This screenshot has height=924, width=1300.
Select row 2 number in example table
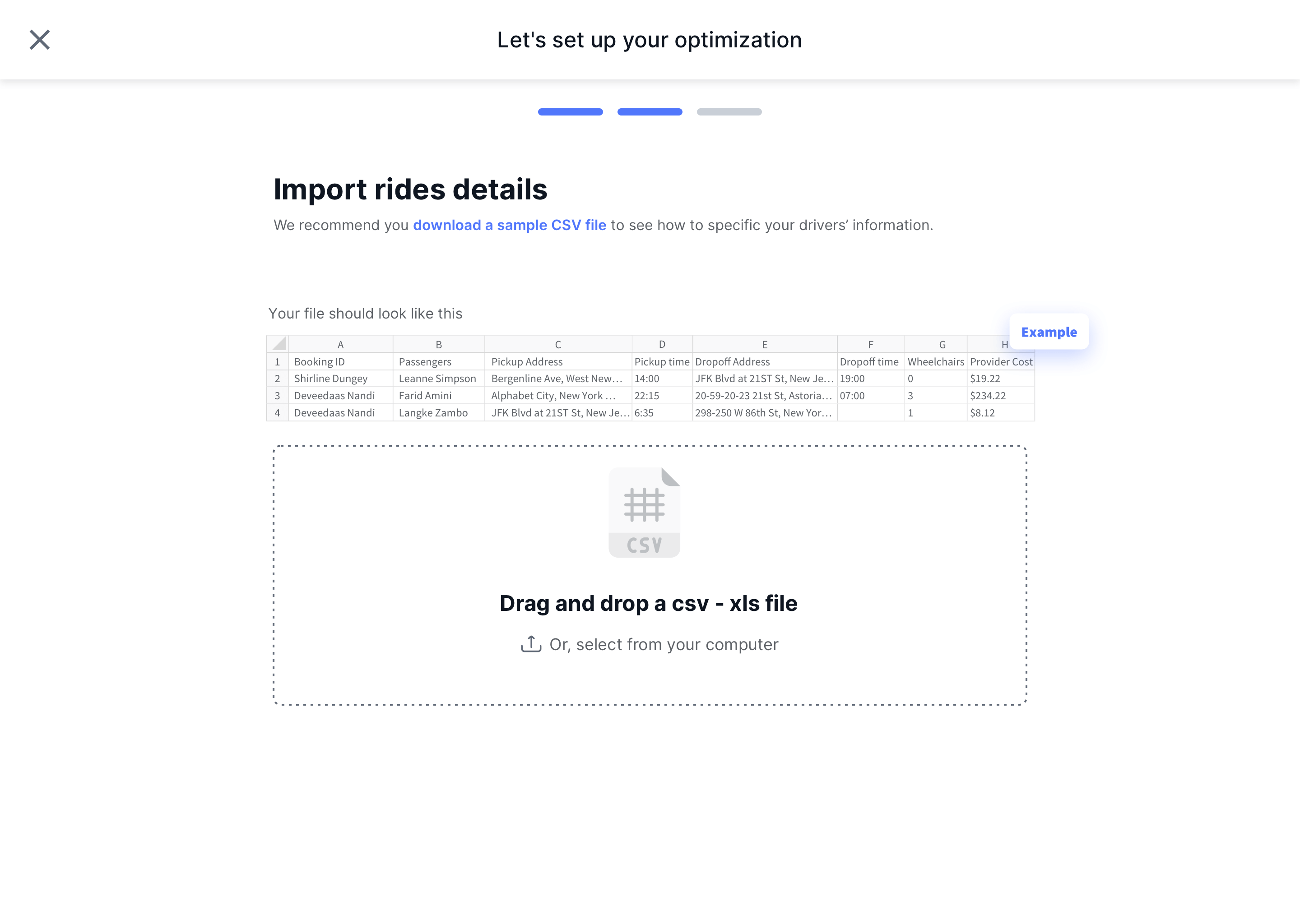[277, 379]
